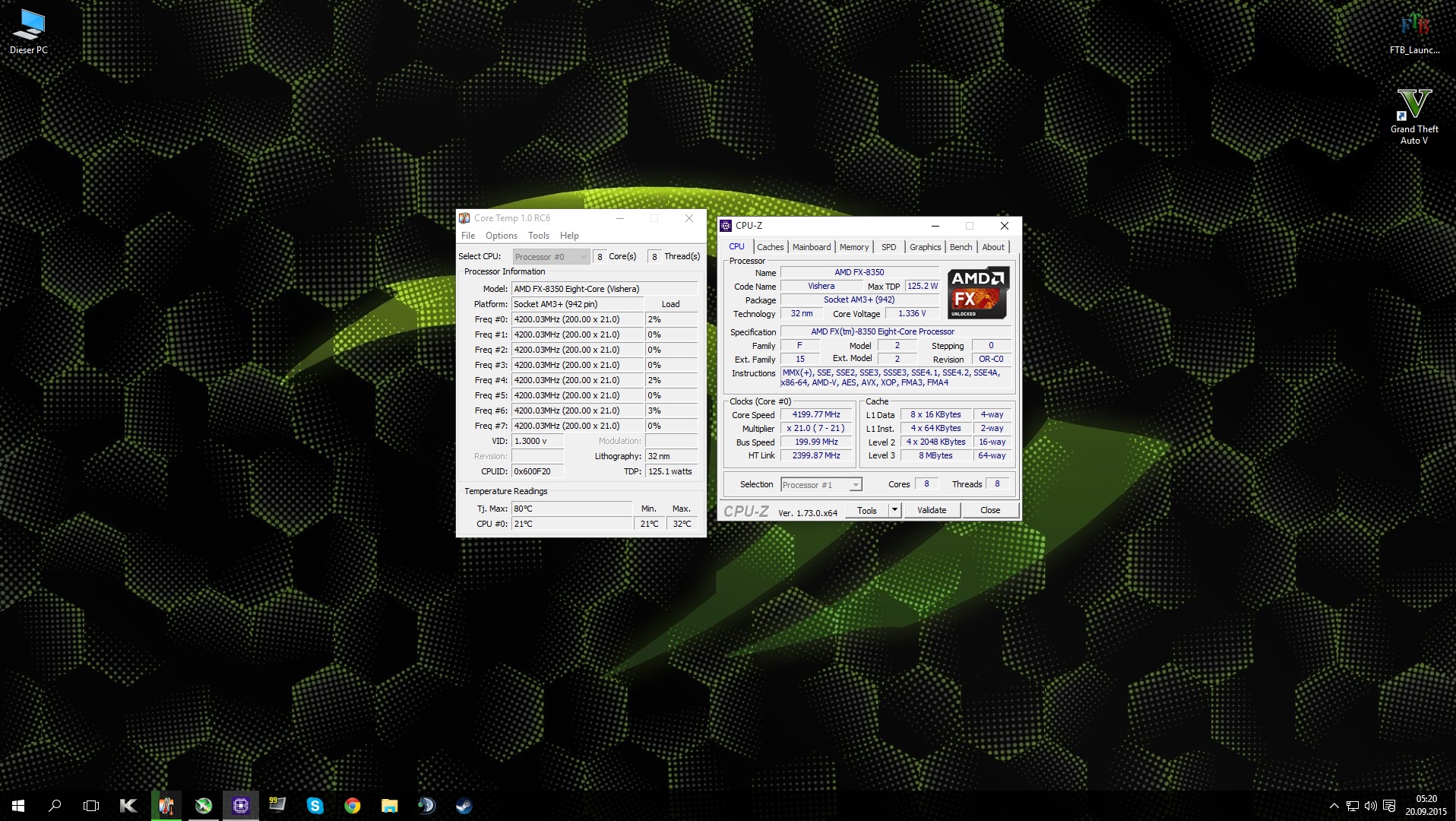Switch to the Caches tab in CPU-Z
The image size is (1456, 821).
point(770,247)
